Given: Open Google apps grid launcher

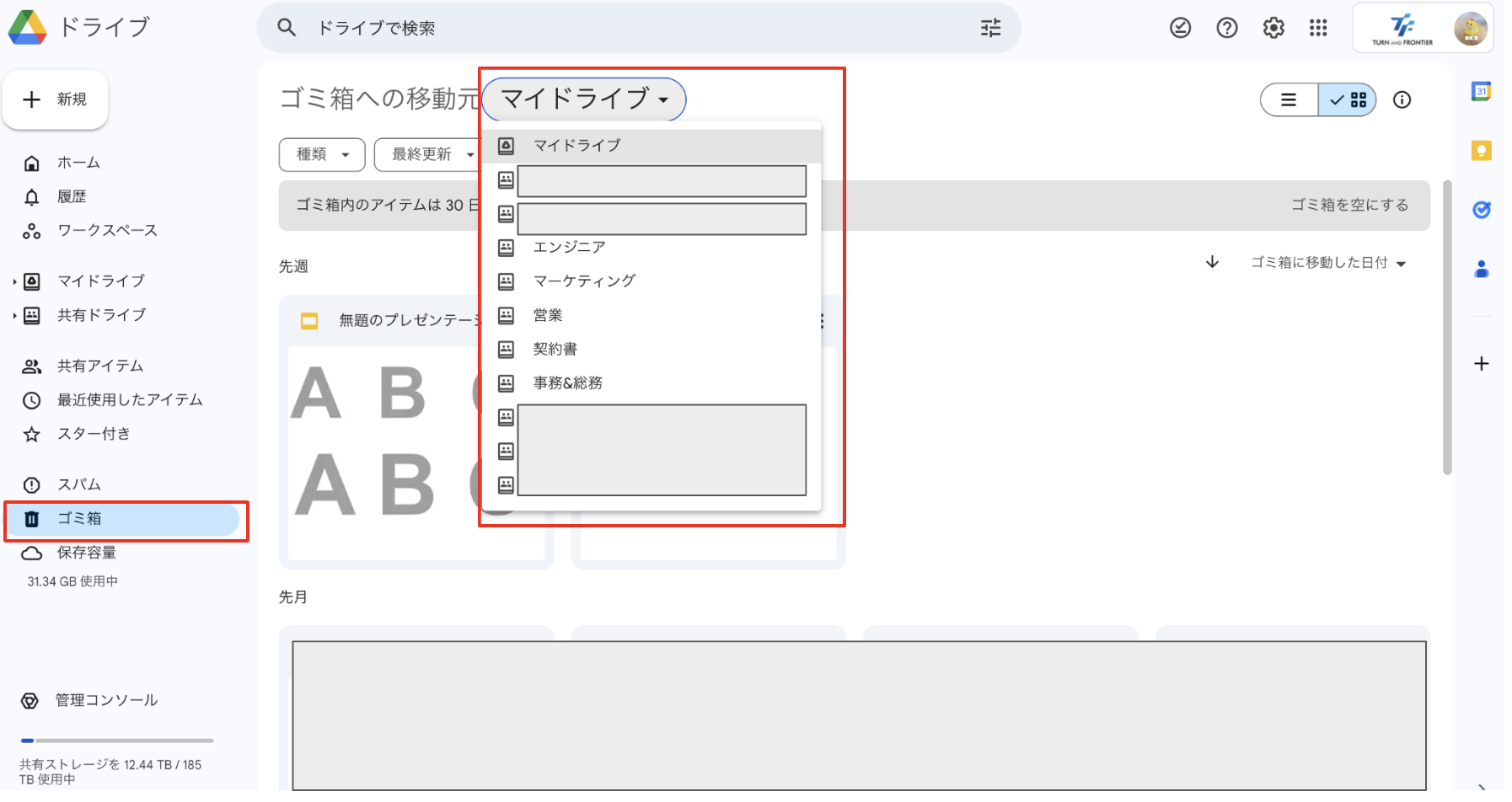Looking at the screenshot, I should 1318,28.
